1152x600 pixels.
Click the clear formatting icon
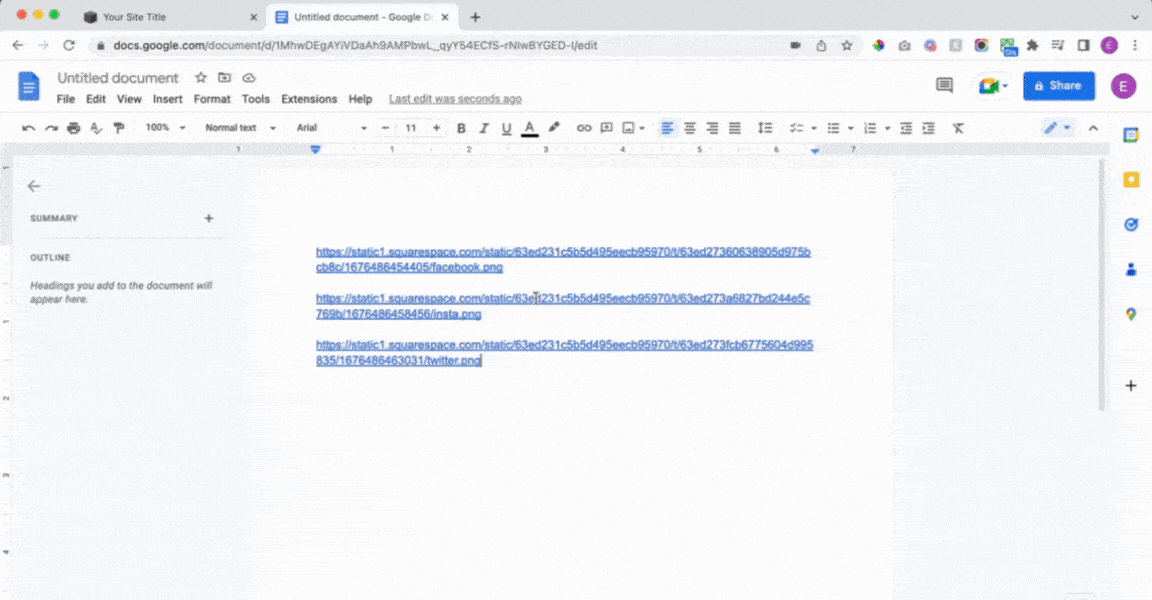coord(958,129)
